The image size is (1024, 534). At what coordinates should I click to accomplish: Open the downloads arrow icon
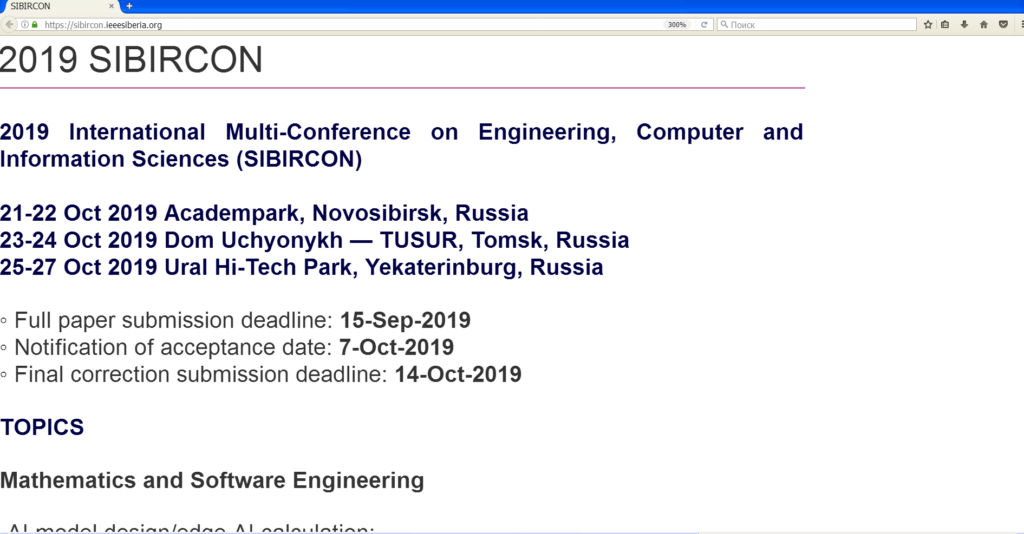[x=964, y=25]
